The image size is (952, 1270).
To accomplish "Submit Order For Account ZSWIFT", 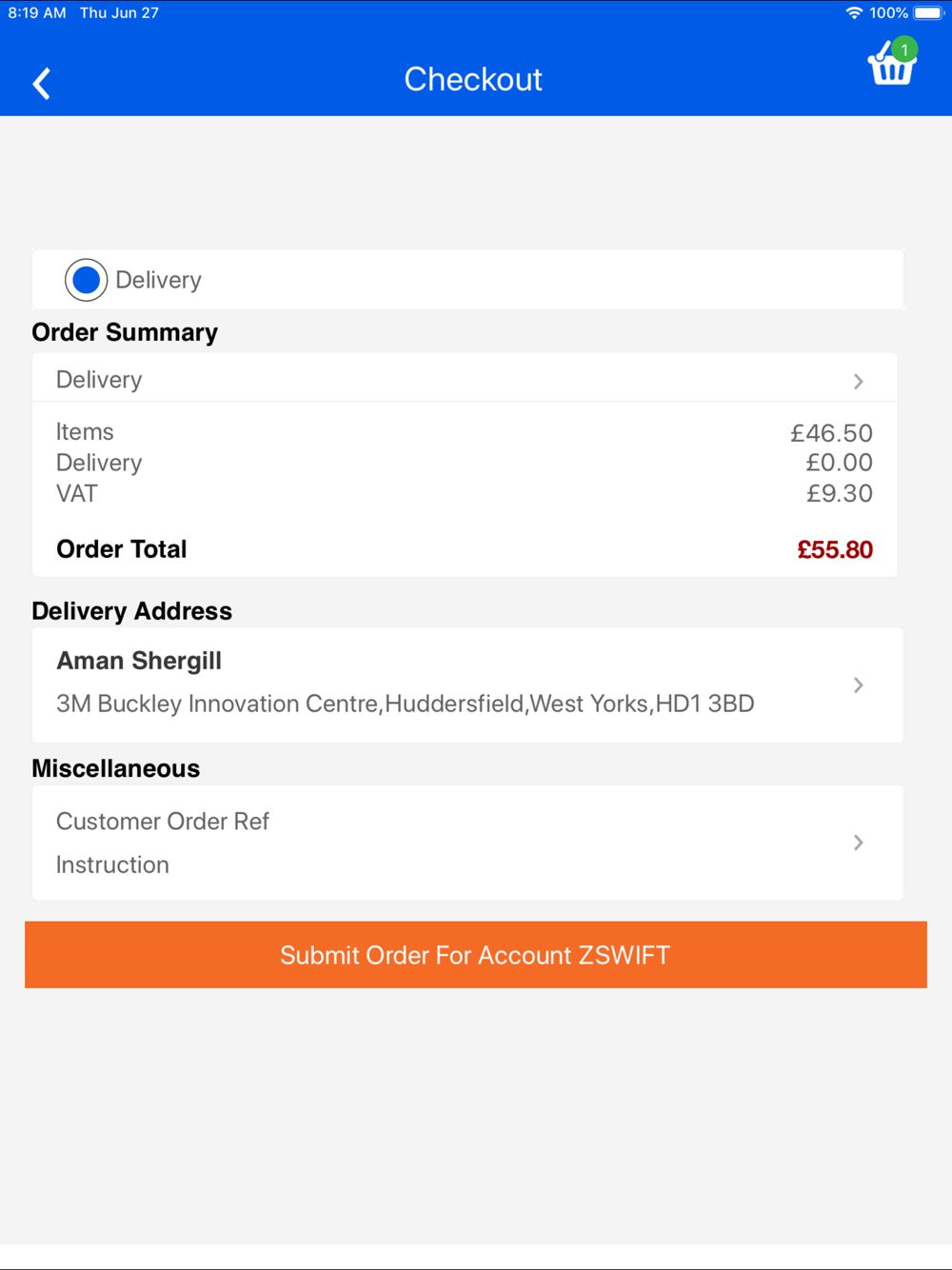I will (x=476, y=955).
